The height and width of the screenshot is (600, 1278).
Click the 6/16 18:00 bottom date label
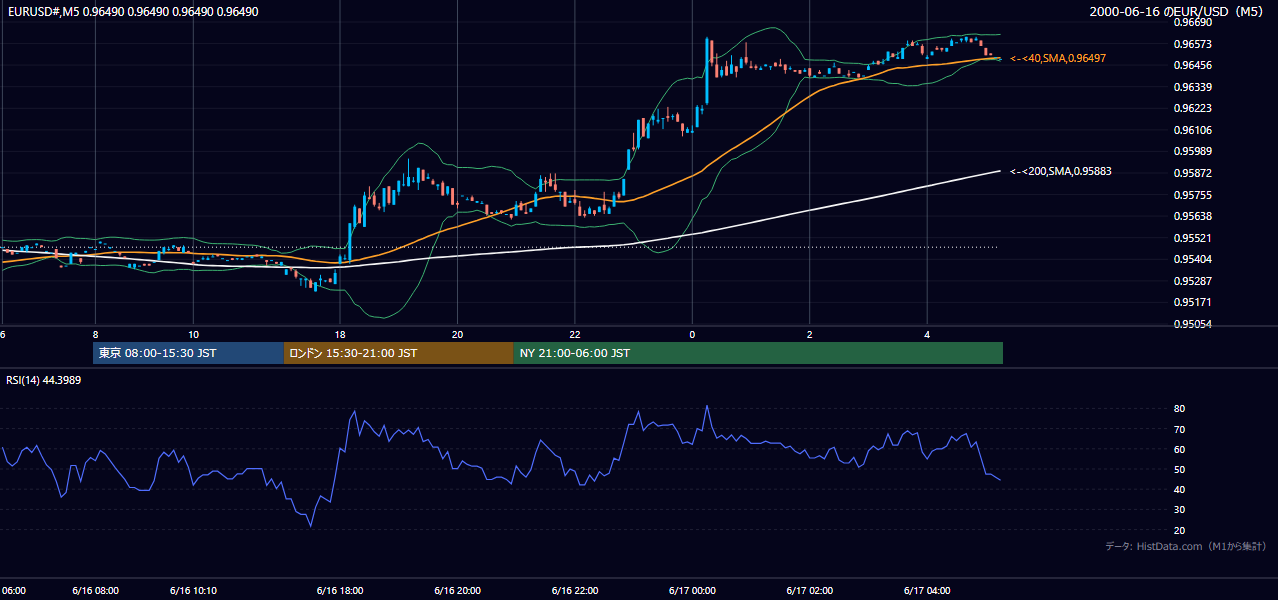pos(340,590)
